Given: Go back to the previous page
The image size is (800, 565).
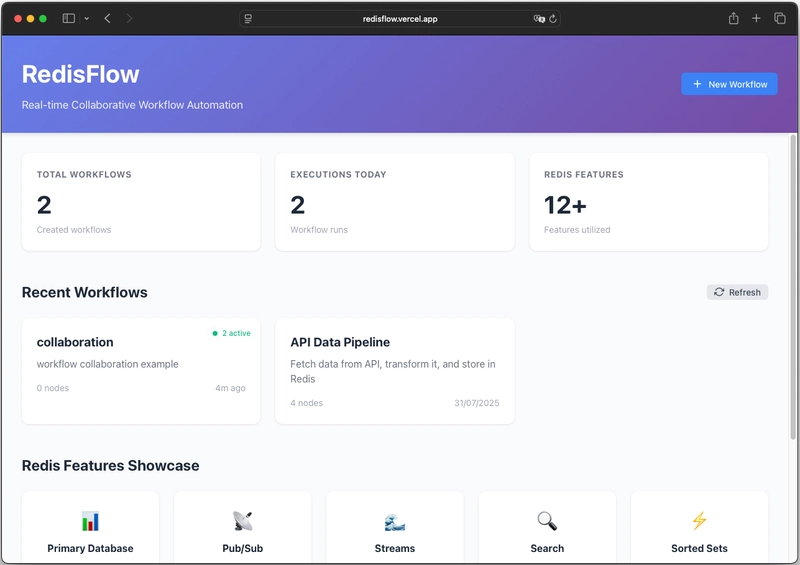Looking at the screenshot, I should [108, 18].
